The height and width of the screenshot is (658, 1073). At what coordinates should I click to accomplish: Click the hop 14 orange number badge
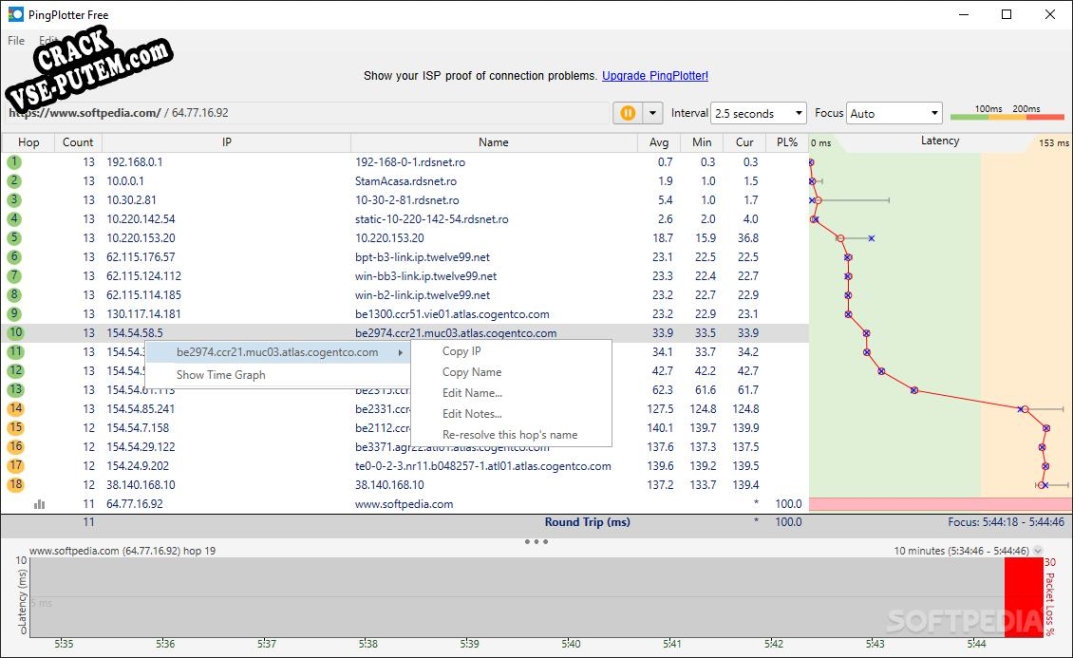coord(15,409)
